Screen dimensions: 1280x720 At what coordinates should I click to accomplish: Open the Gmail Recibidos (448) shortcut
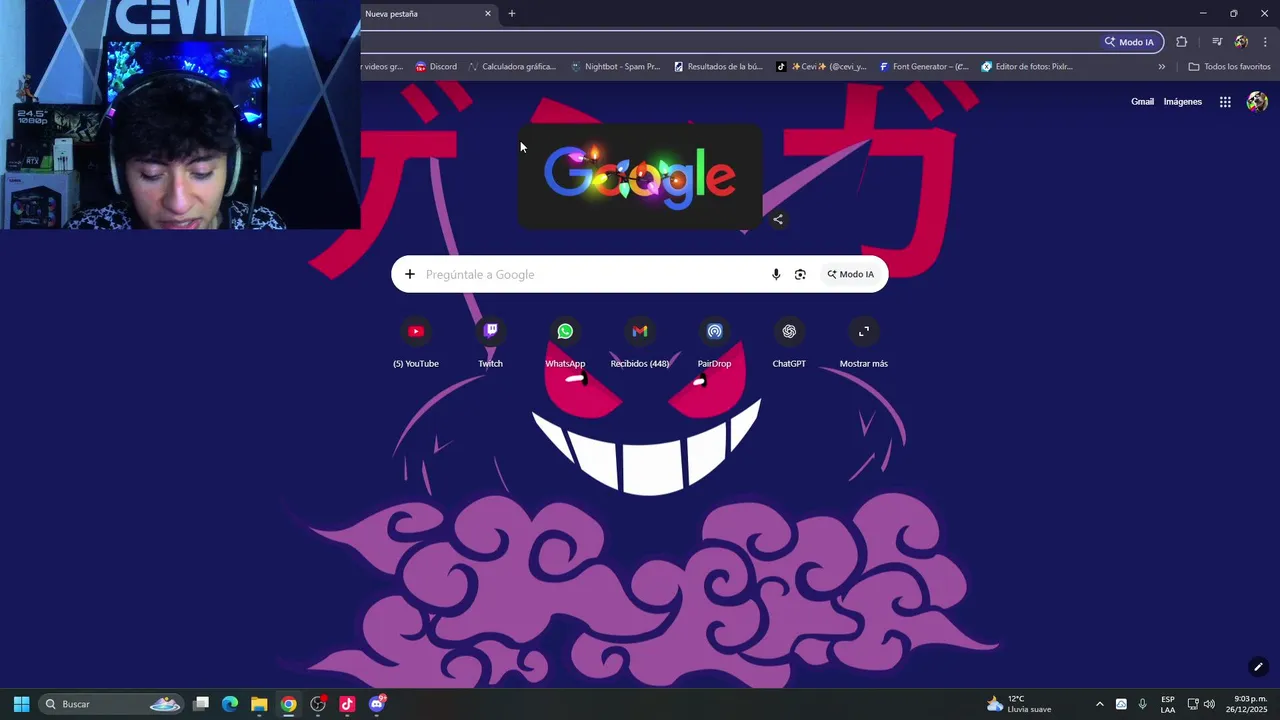coord(640,342)
